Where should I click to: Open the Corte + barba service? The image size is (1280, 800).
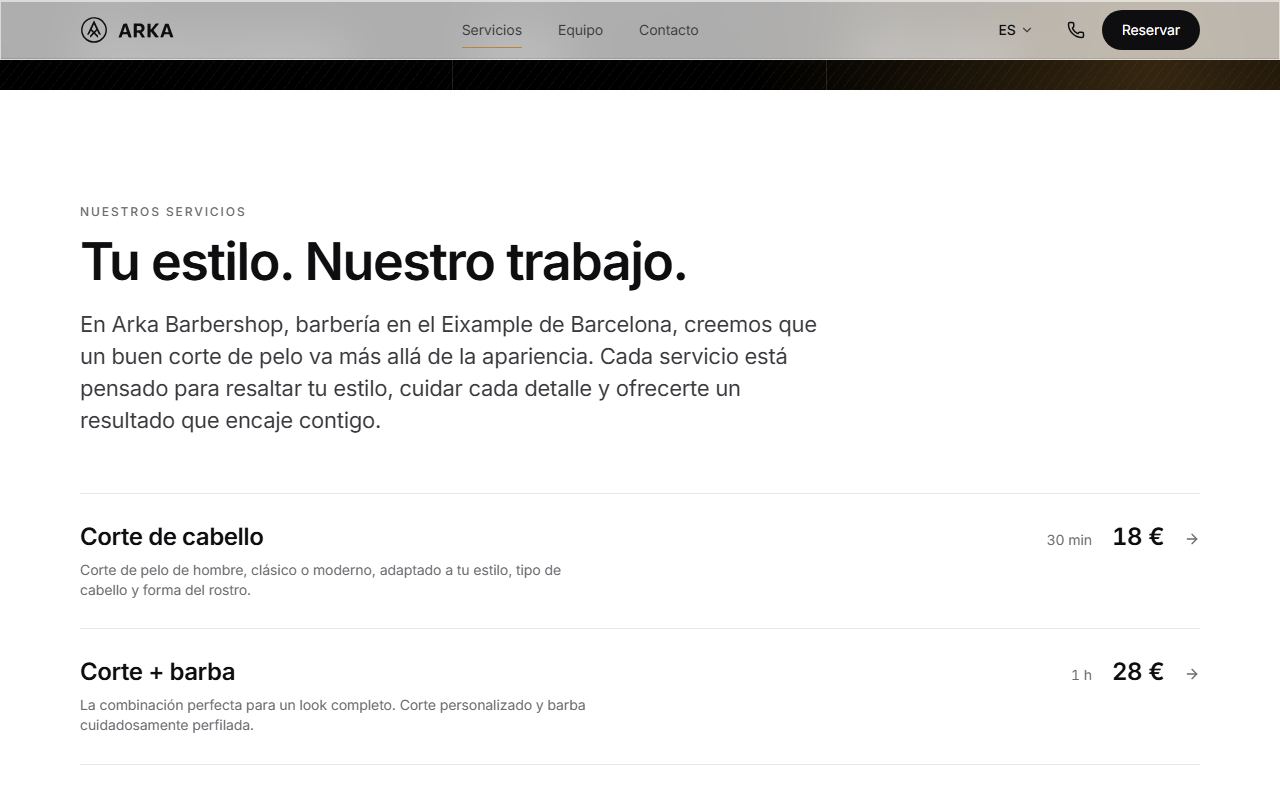pos(640,697)
